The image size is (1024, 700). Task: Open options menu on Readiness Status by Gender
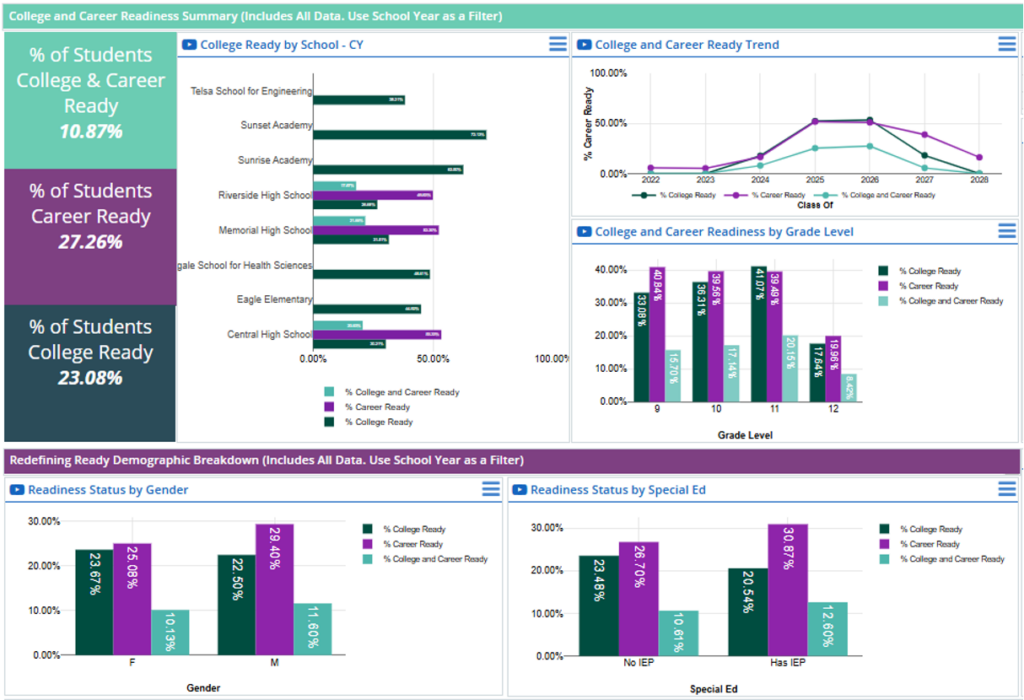[490, 489]
